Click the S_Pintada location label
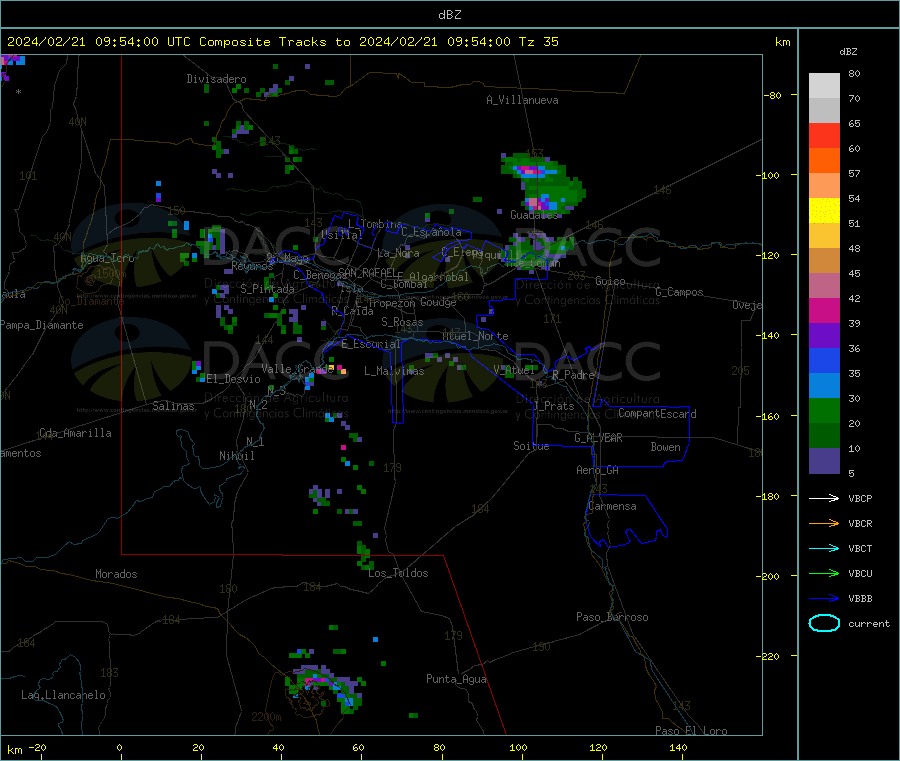Screen dimensions: 900x761 point(267,289)
